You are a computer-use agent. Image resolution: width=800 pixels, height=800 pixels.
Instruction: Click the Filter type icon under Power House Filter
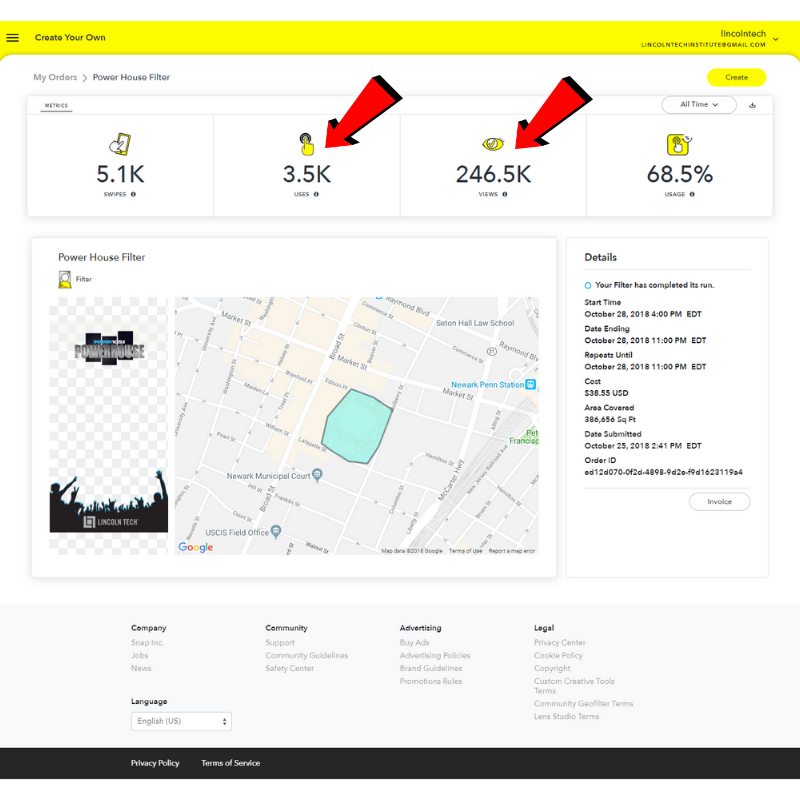tap(65, 279)
